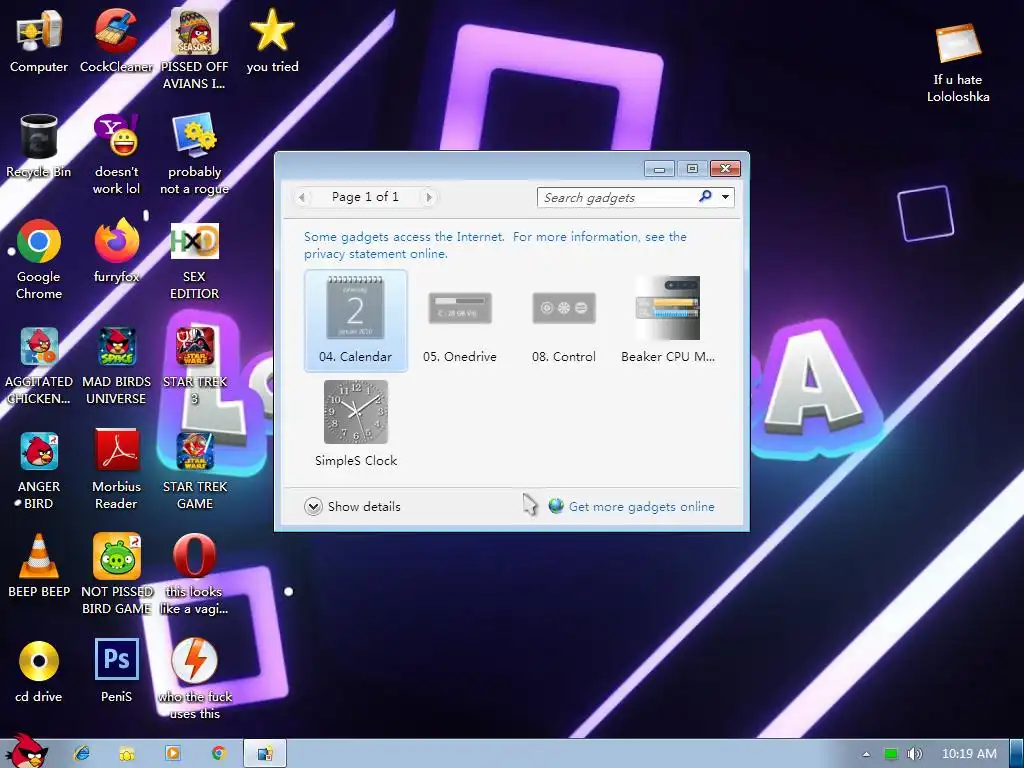Select the CockCleaner desktop icon
Screen dimensions: 1024x768
pyautogui.click(x=116, y=40)
